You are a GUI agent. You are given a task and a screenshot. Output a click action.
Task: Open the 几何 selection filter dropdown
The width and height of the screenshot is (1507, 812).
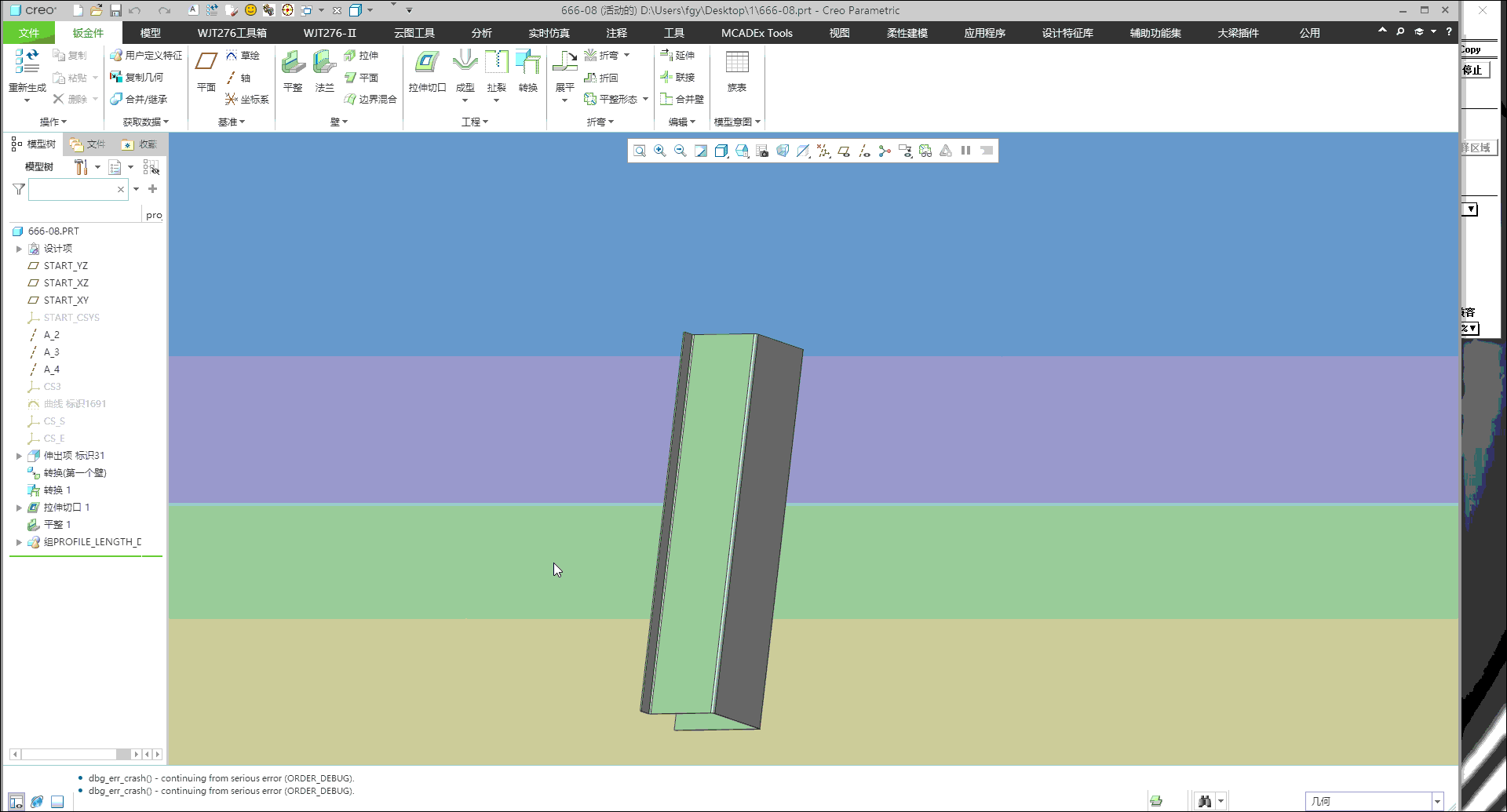click(x=1438, y=801)
